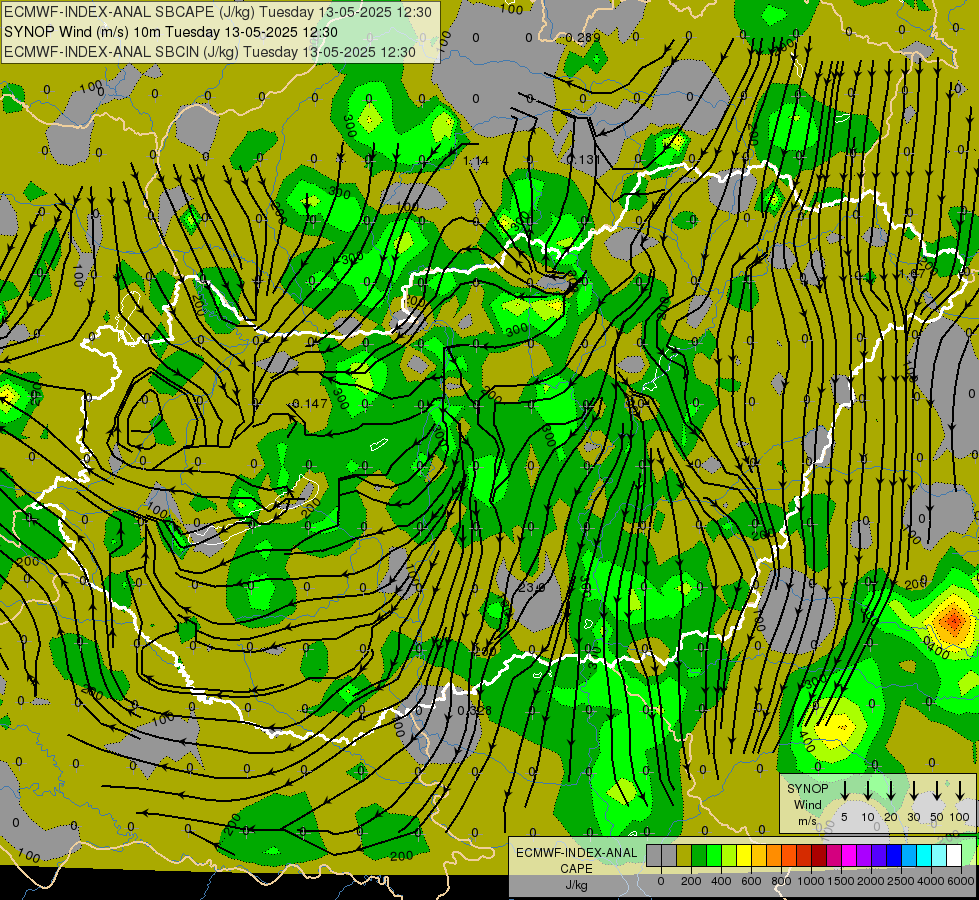Select the yellow CAPE swatch before 600
The height and width of the screenshot is (900, 979).
pos(744,856)
